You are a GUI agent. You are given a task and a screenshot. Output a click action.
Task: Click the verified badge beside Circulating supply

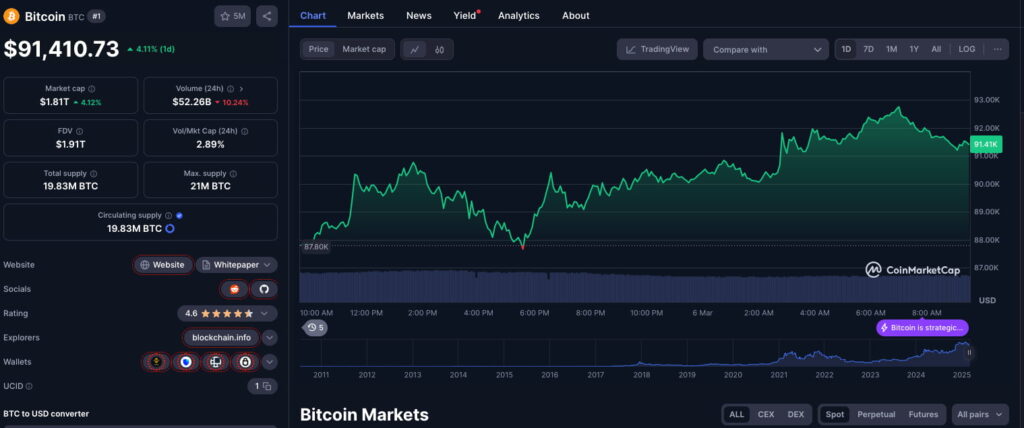click(180, 215)
